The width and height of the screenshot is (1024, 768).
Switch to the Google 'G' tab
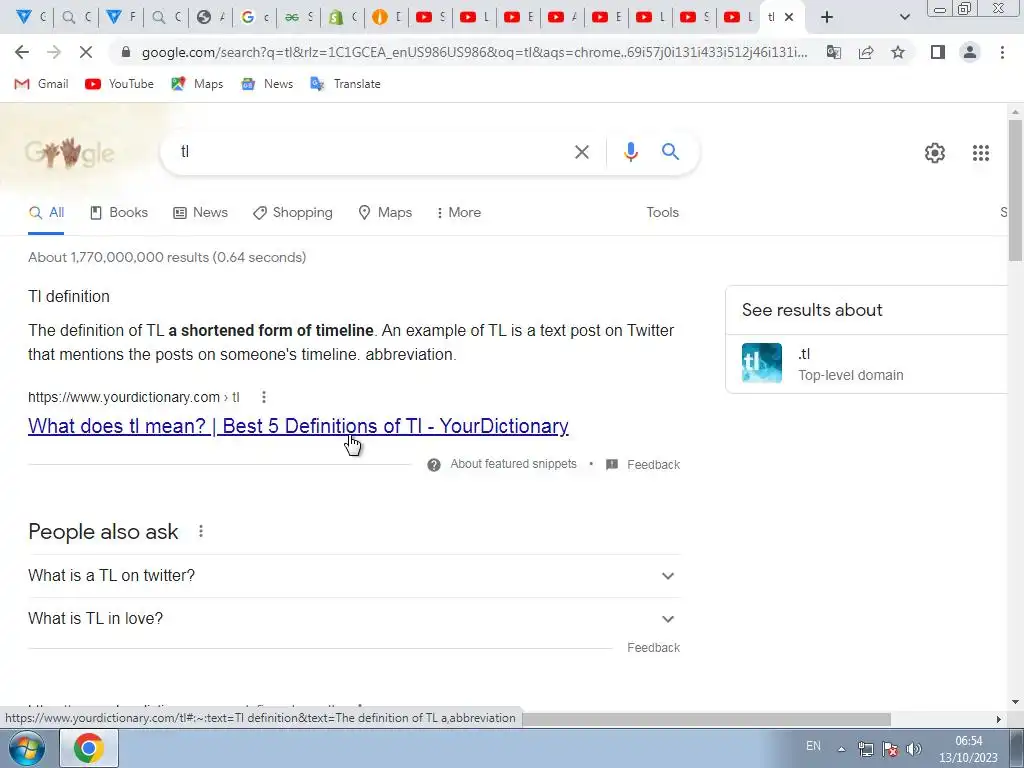pos(254,17)
